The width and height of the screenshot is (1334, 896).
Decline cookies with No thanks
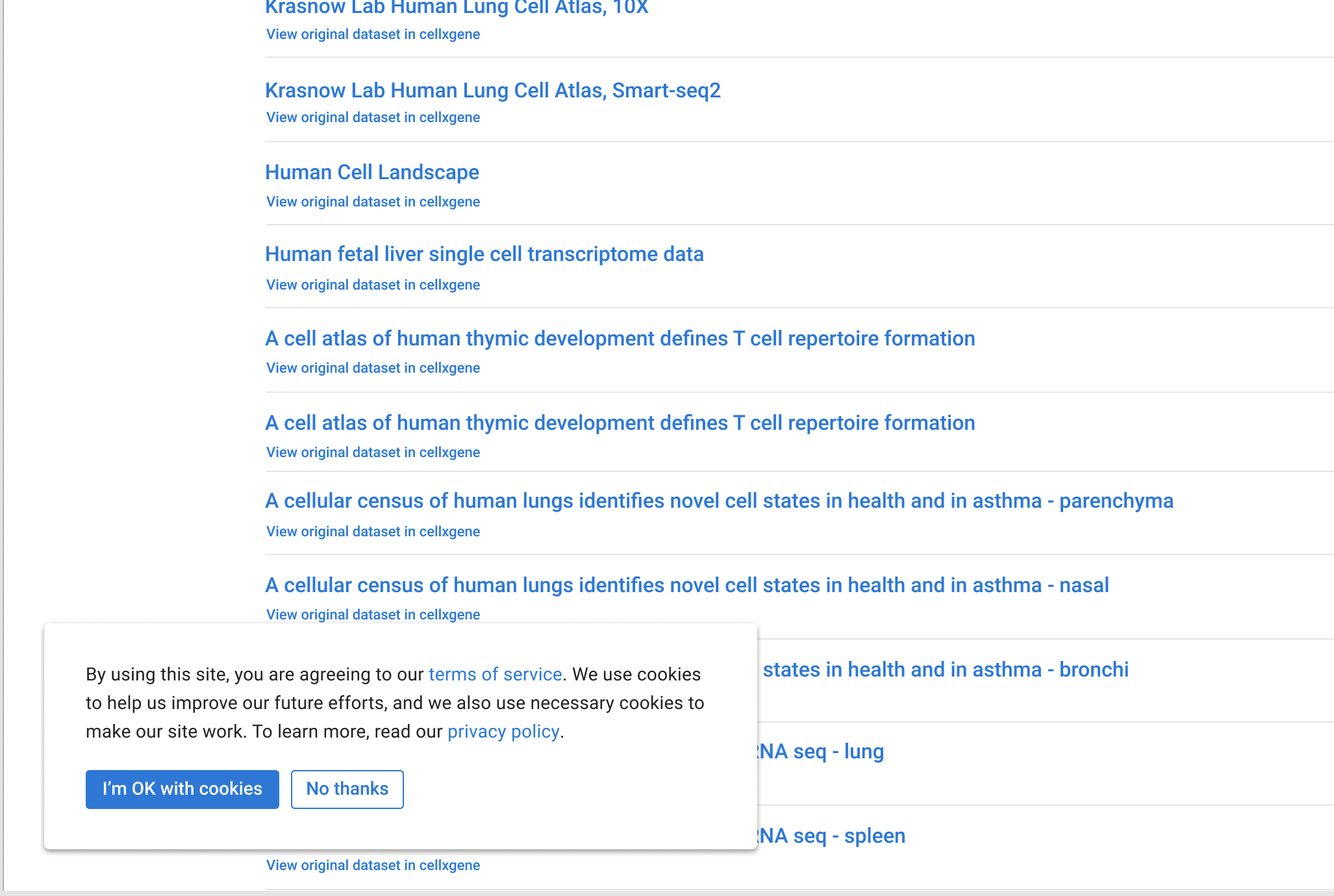point(347,789)
